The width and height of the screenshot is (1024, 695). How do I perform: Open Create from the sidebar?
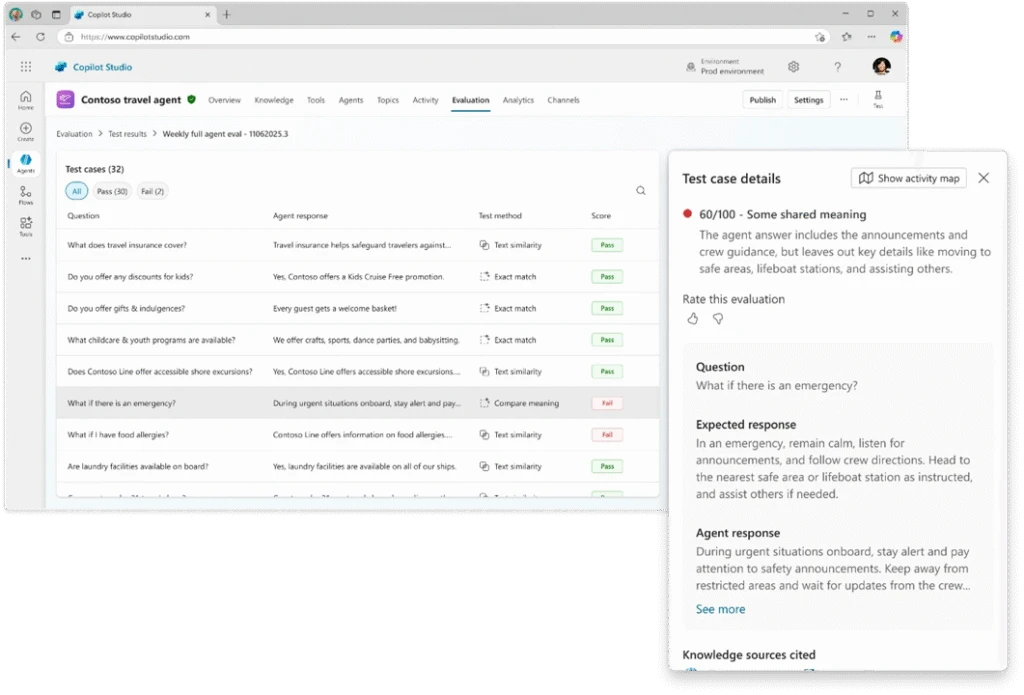coord(25,130)
